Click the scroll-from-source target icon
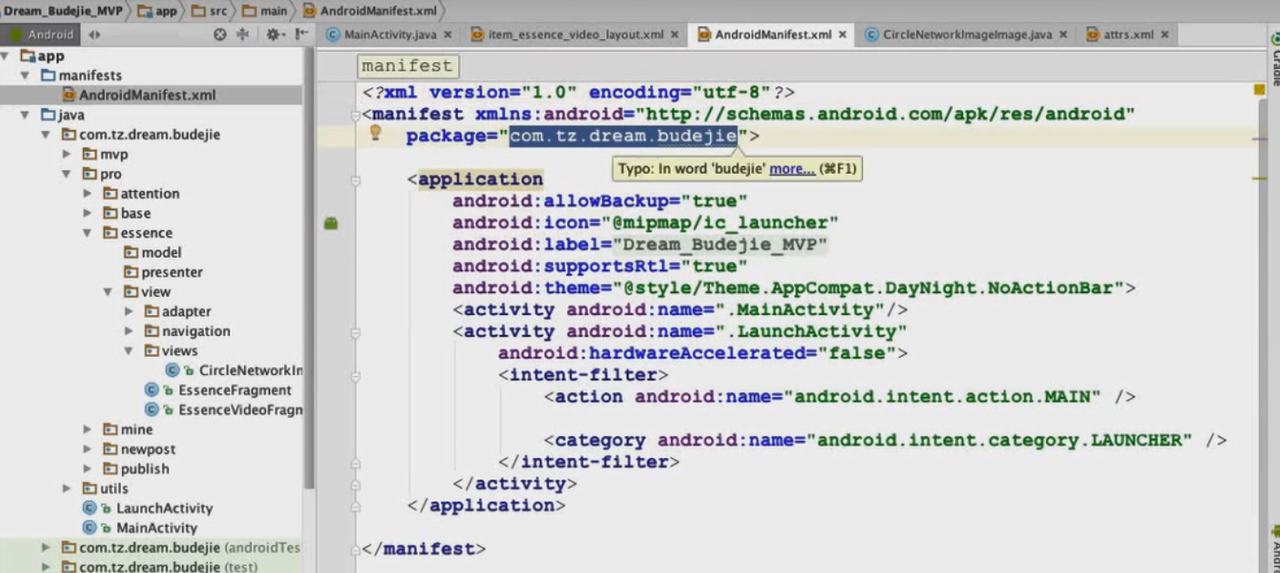Viewport: 1280px width, 573px height. click(x=220, y=34)
